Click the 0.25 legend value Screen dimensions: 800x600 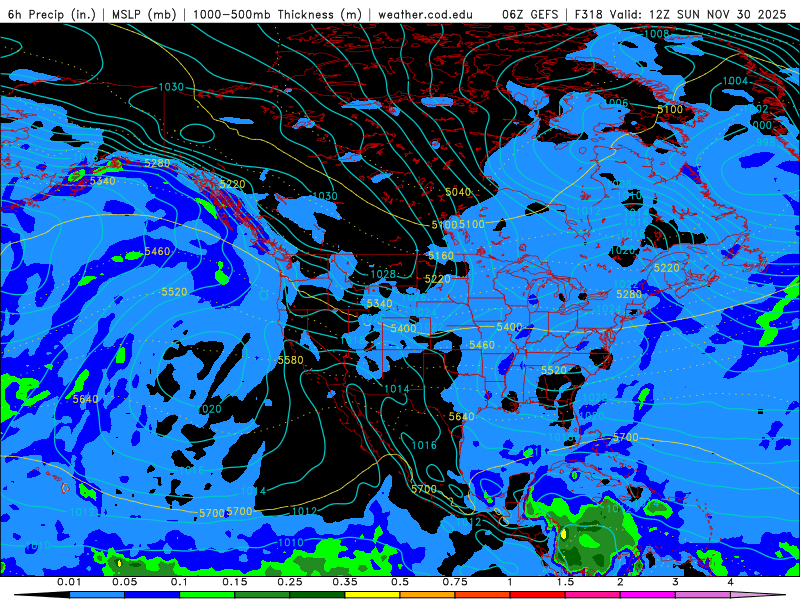(290, 582)
